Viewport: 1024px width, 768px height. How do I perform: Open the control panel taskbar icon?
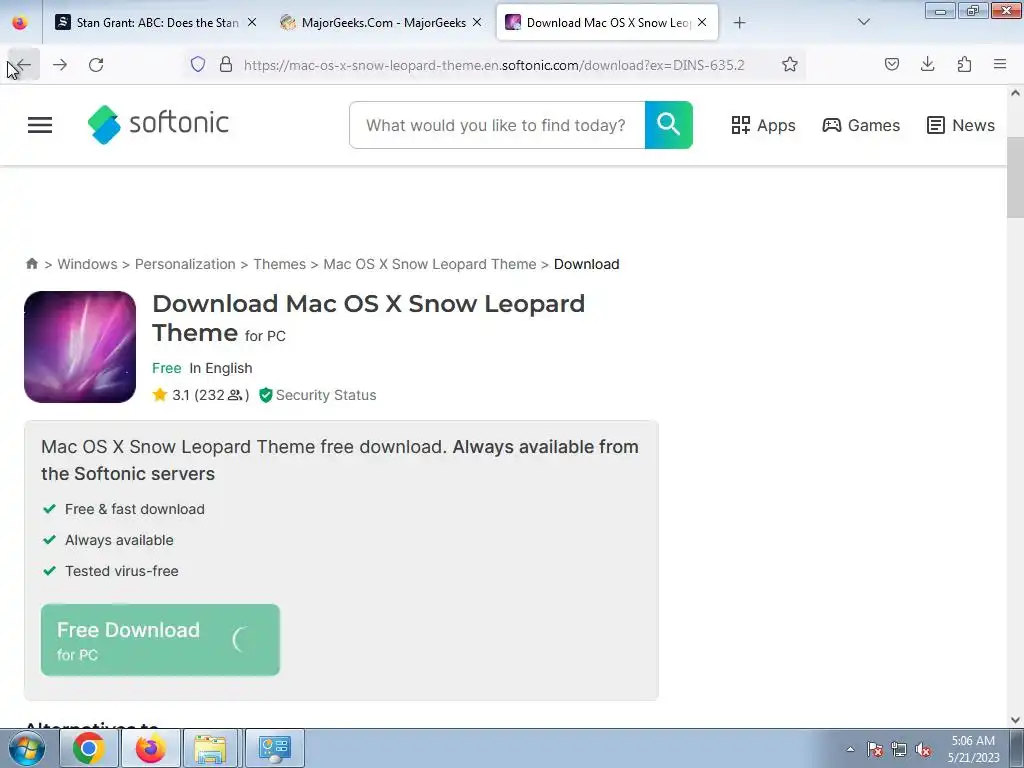[274, 748]
